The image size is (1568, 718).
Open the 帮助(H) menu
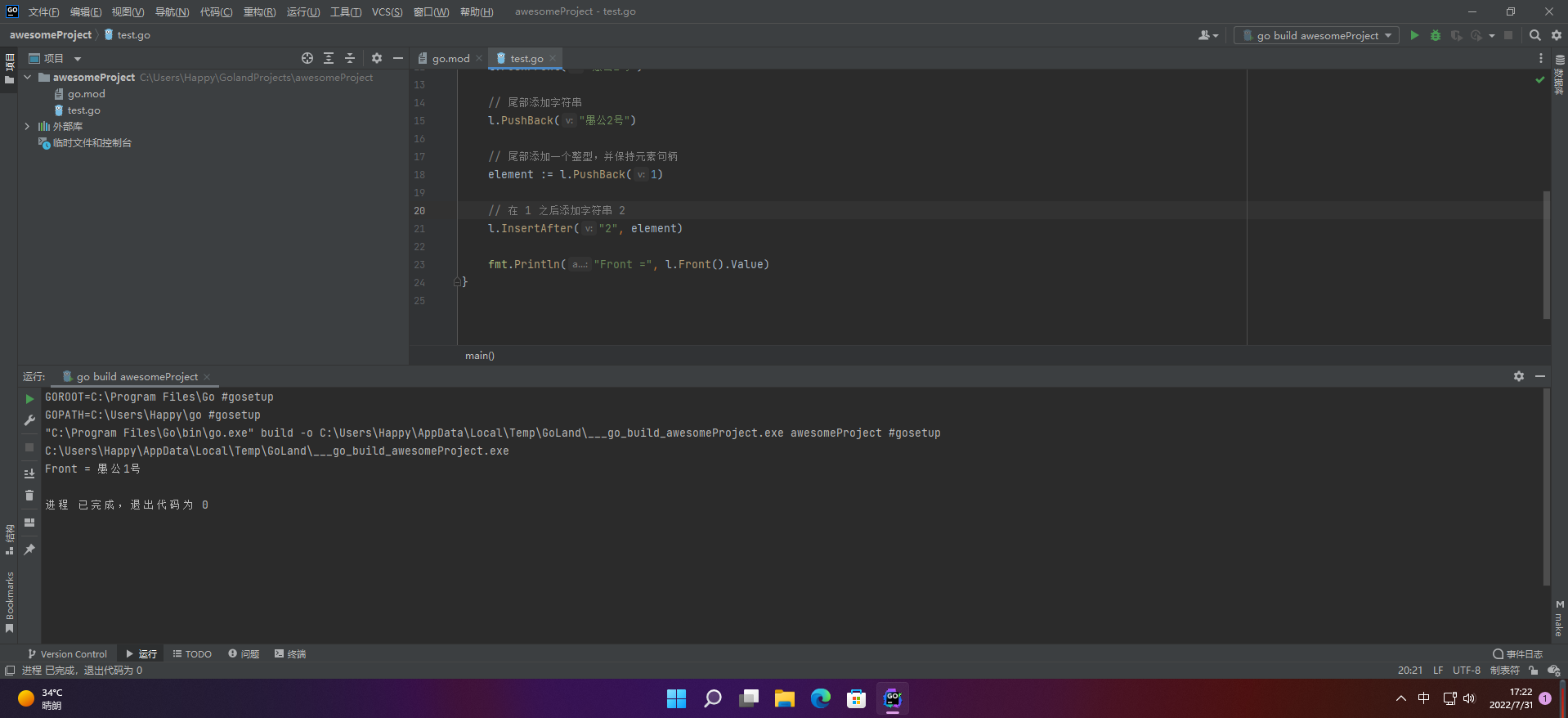[477, 11]
